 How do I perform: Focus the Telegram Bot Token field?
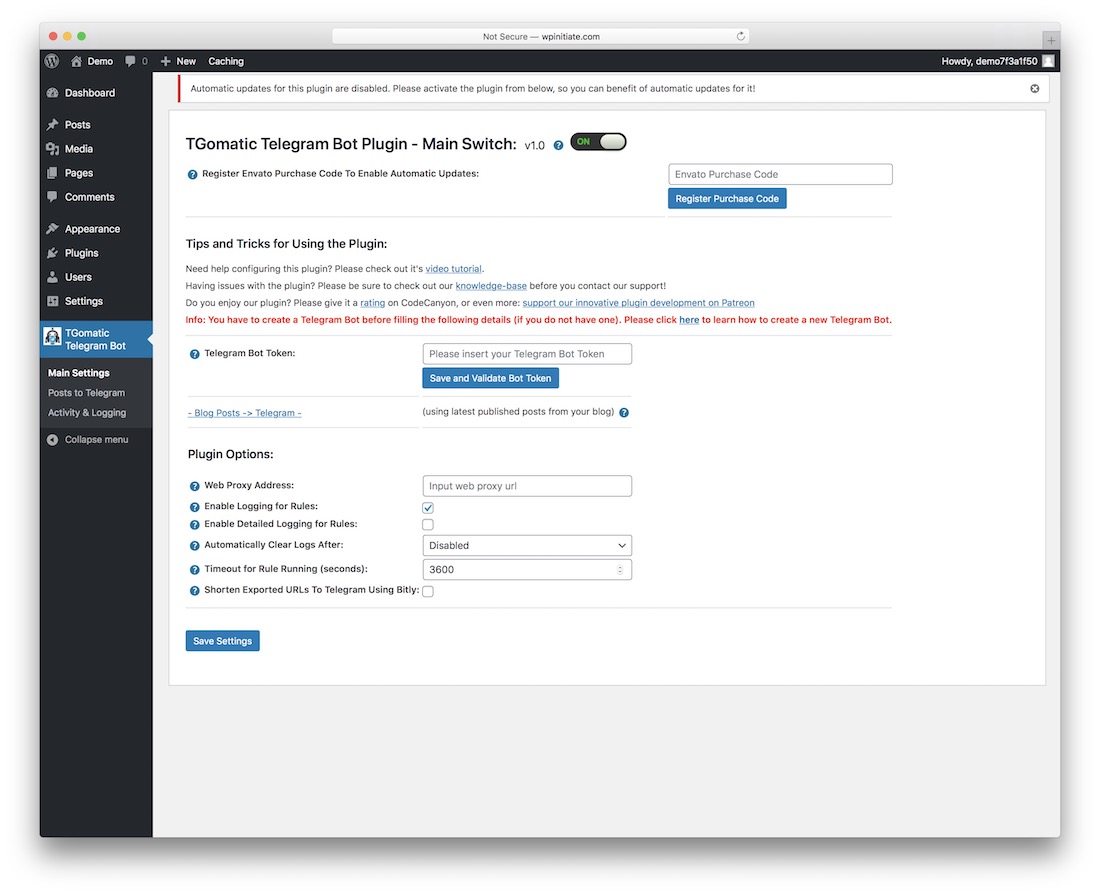[x=527, y=354]
